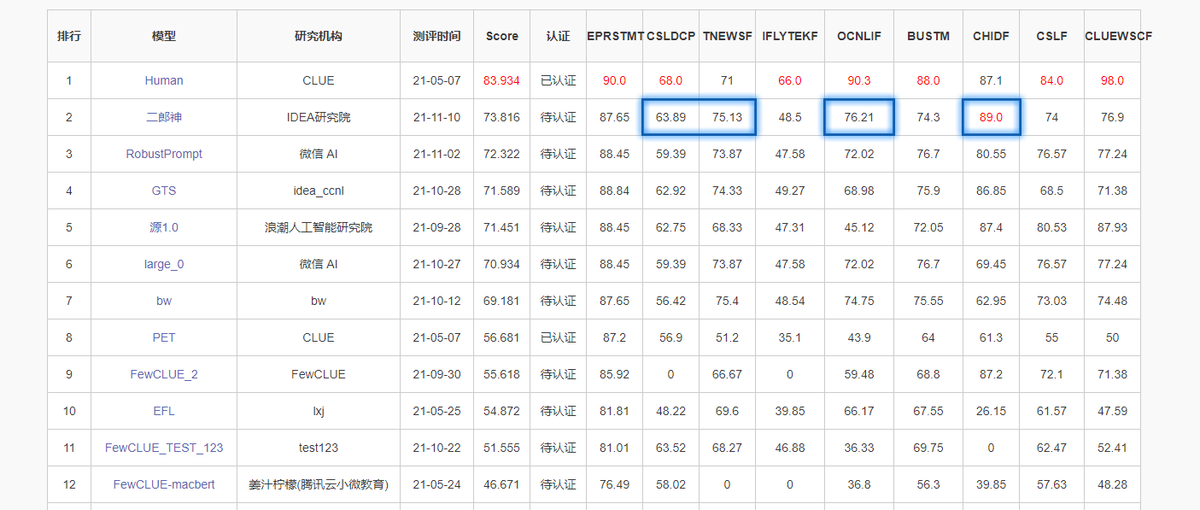Click the 排行 column header
The width and height of the screenshot is (1200, 510).
coord(69,36)
